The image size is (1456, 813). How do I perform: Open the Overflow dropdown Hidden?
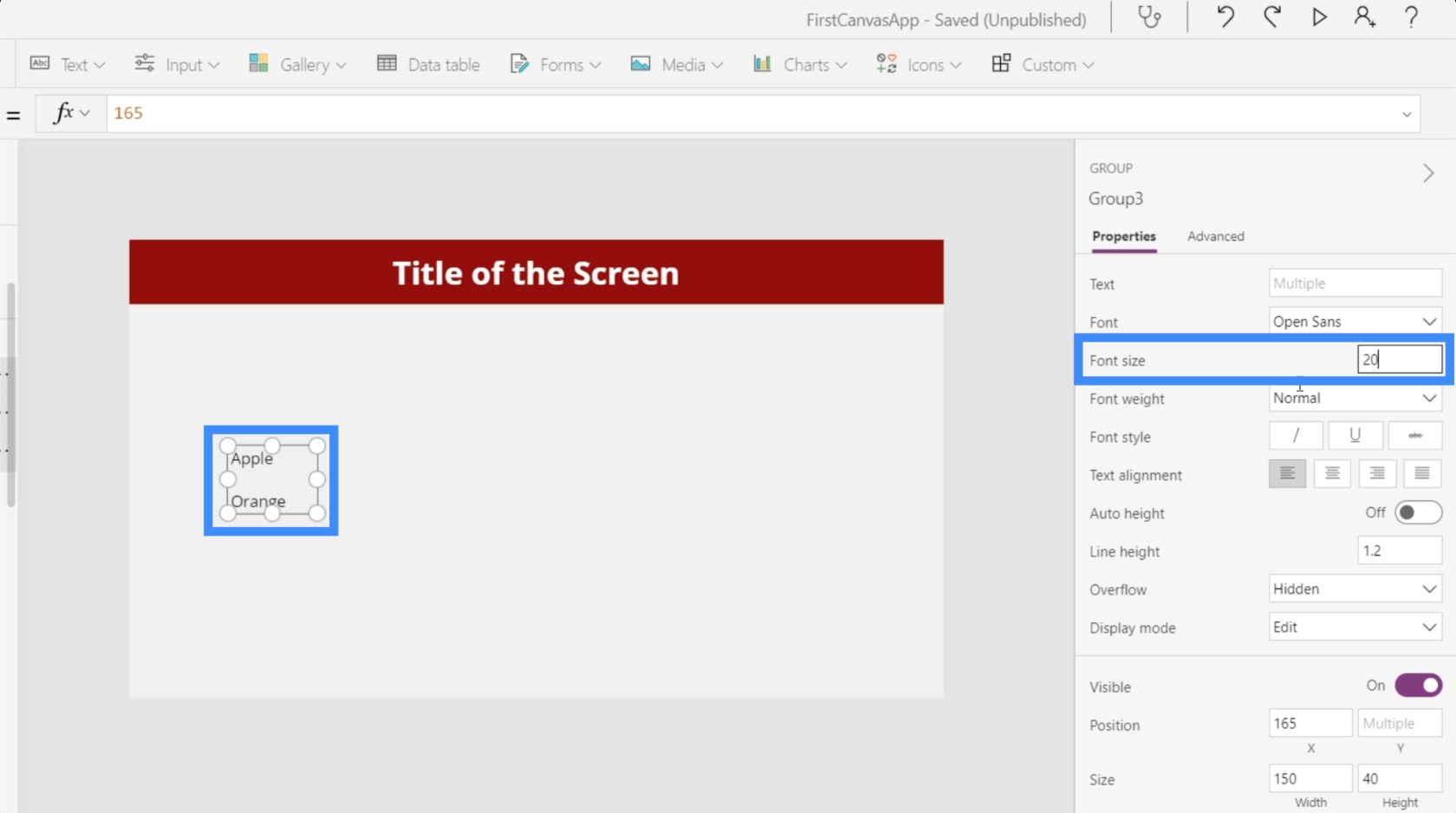coord(1355,589)
